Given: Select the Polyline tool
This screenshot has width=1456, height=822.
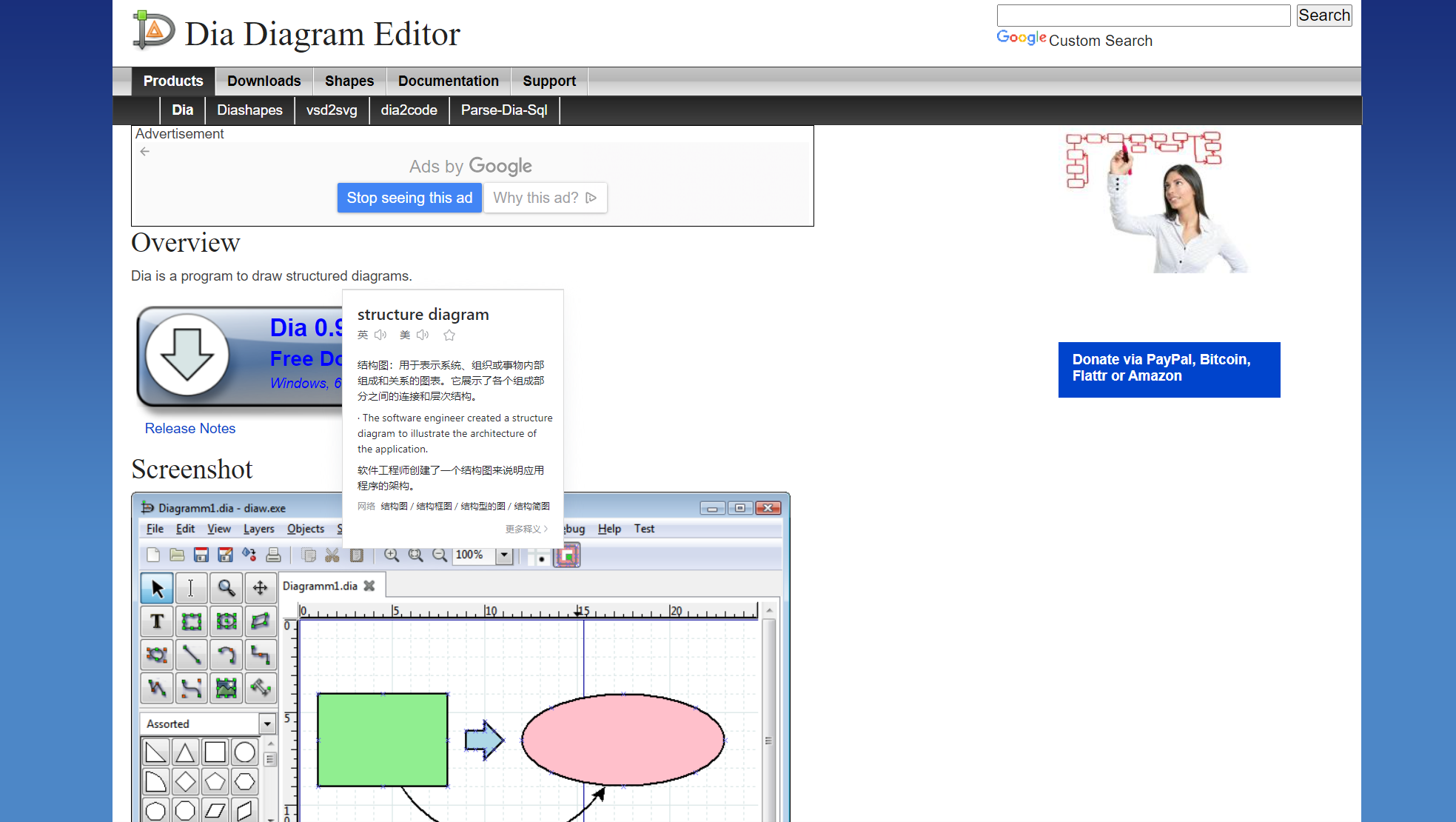Looking at the screenshot, I should coord(157,688).
